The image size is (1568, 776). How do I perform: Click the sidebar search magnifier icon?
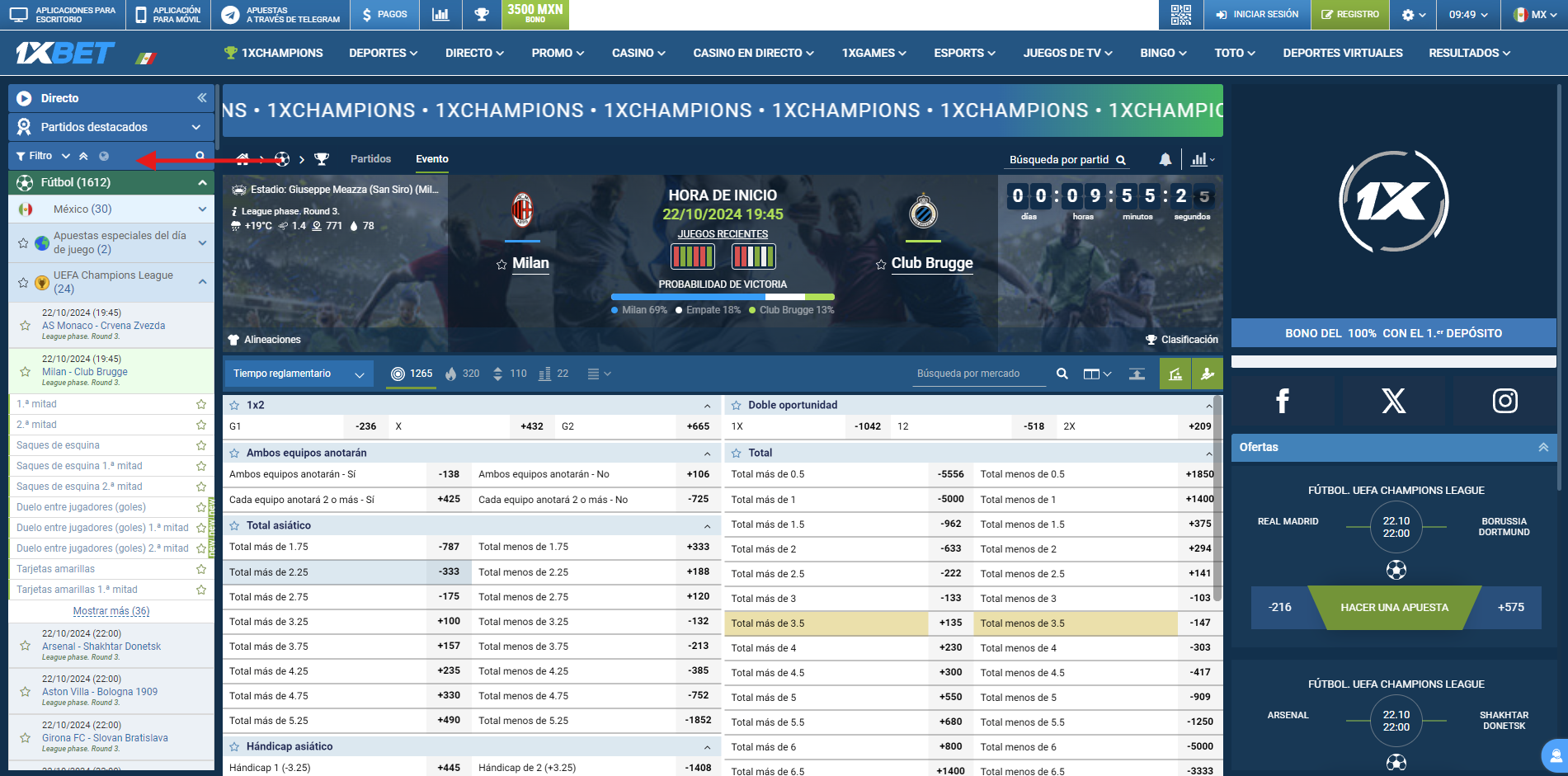pyautogui.click(x=200, y=156)
